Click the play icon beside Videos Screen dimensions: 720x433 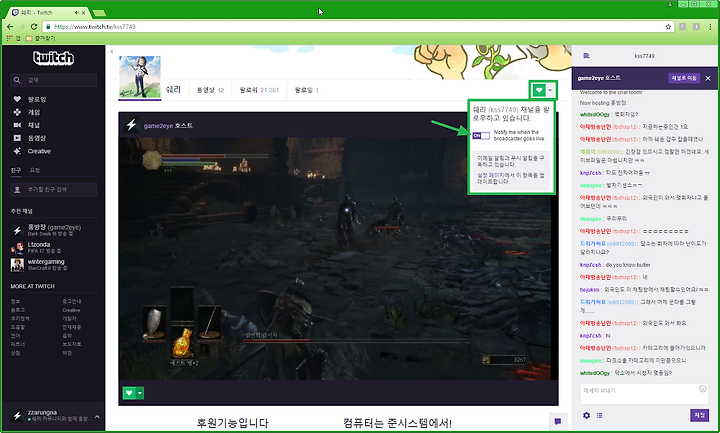(17, 138)
